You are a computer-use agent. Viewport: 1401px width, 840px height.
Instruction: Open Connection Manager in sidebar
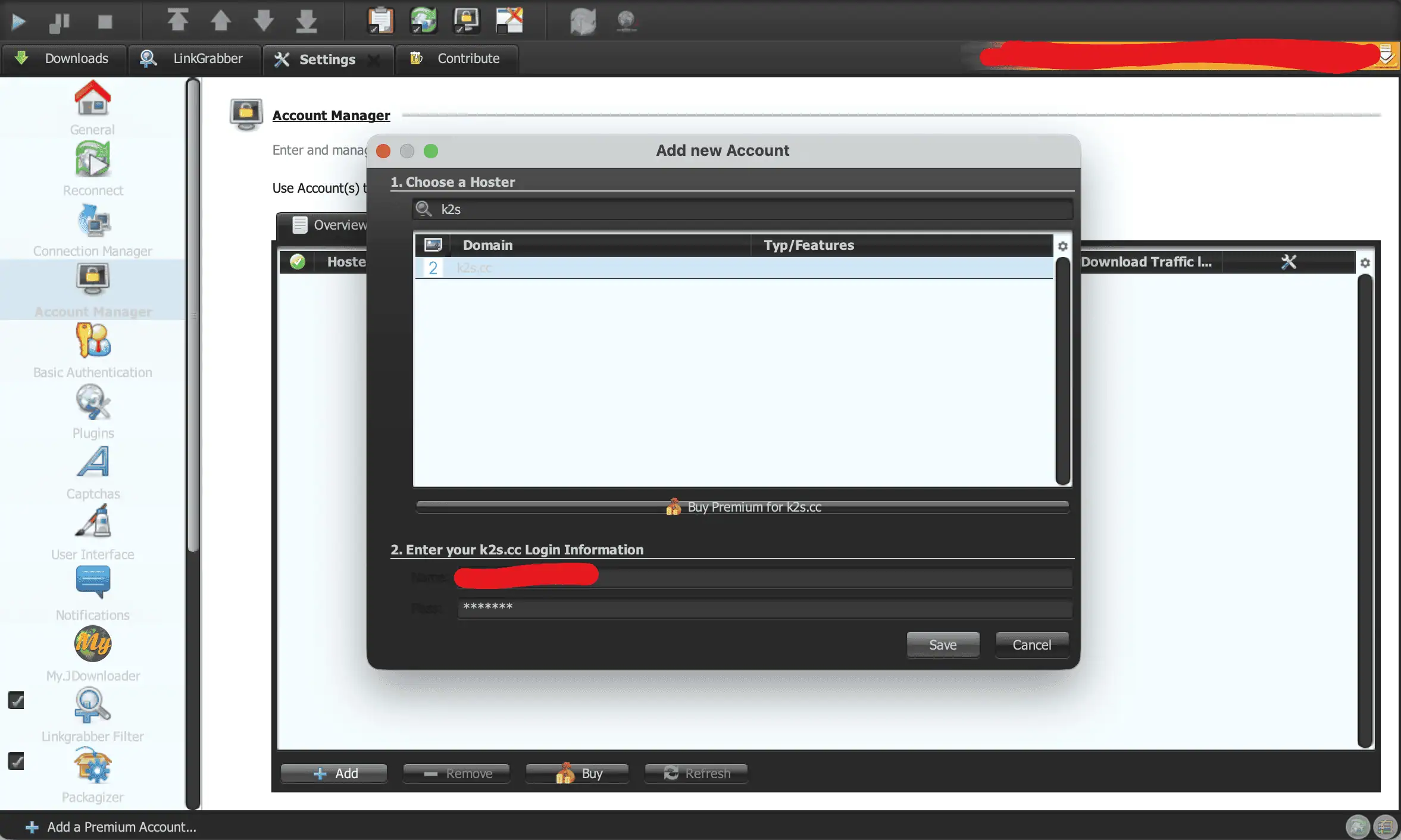pyautogui.click(x=92, y=230)
